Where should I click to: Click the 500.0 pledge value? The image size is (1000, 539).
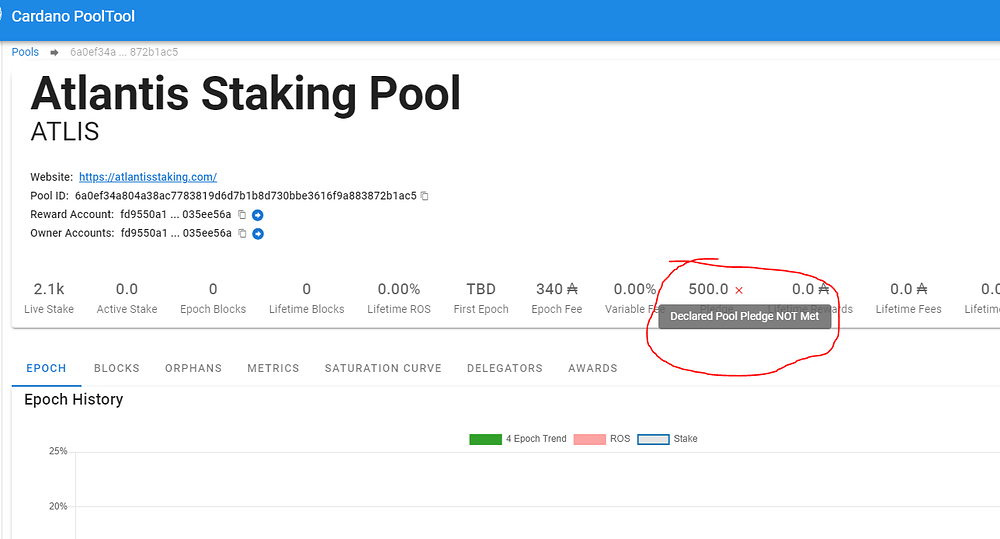[x=708, y=289]
